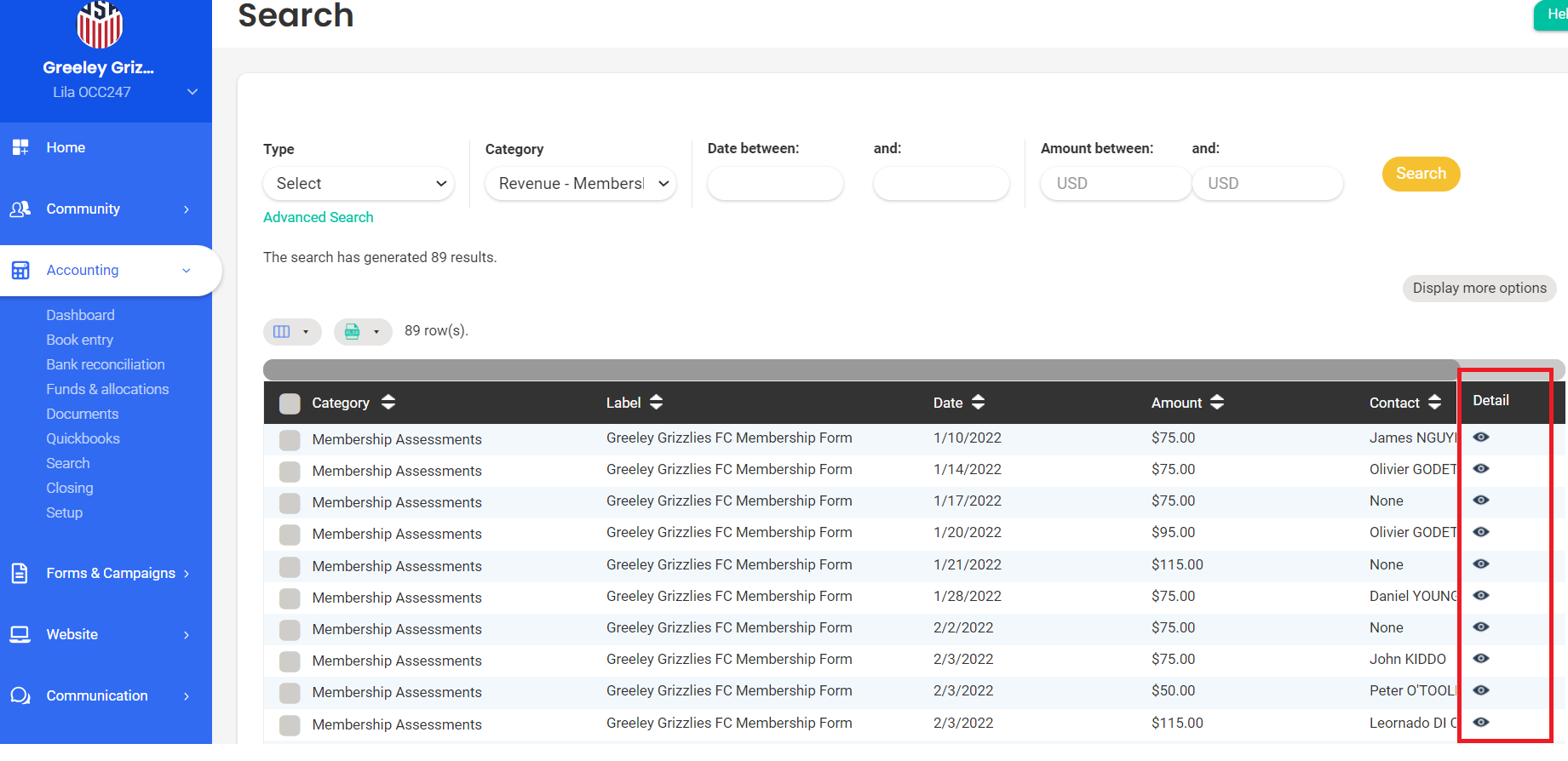Viewport: 1568px width, 761px height.
Task: Sort by Amount using the sort arrows
Action: pos(1216,403)
